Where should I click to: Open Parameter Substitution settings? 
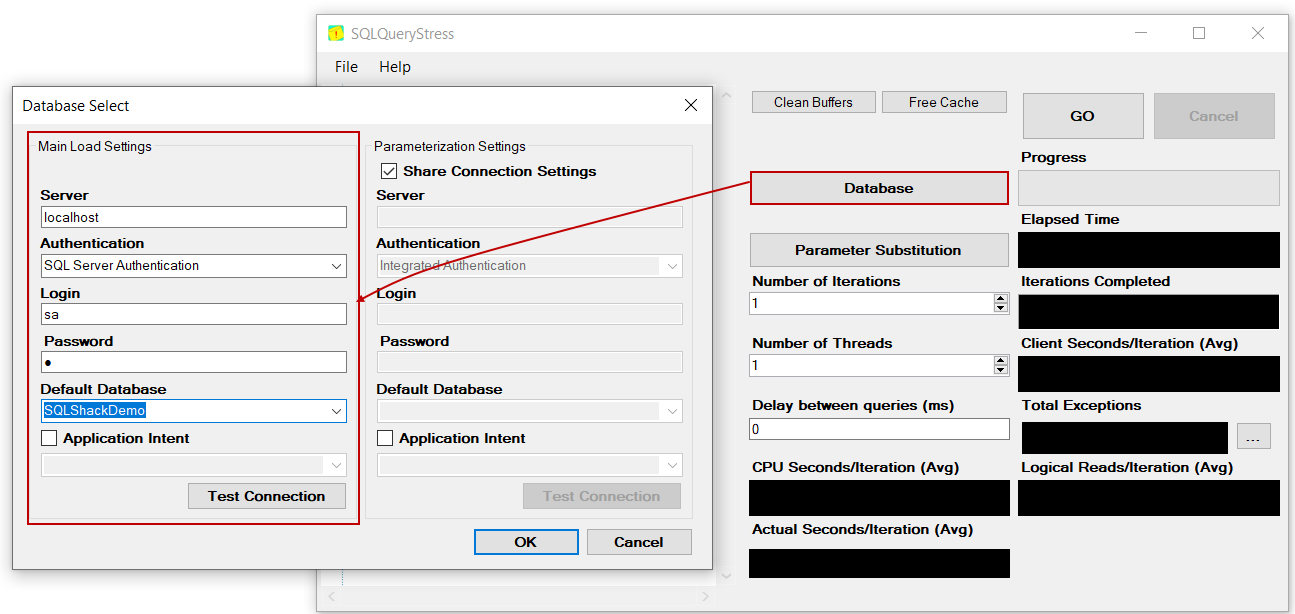(x=879, y=250)
